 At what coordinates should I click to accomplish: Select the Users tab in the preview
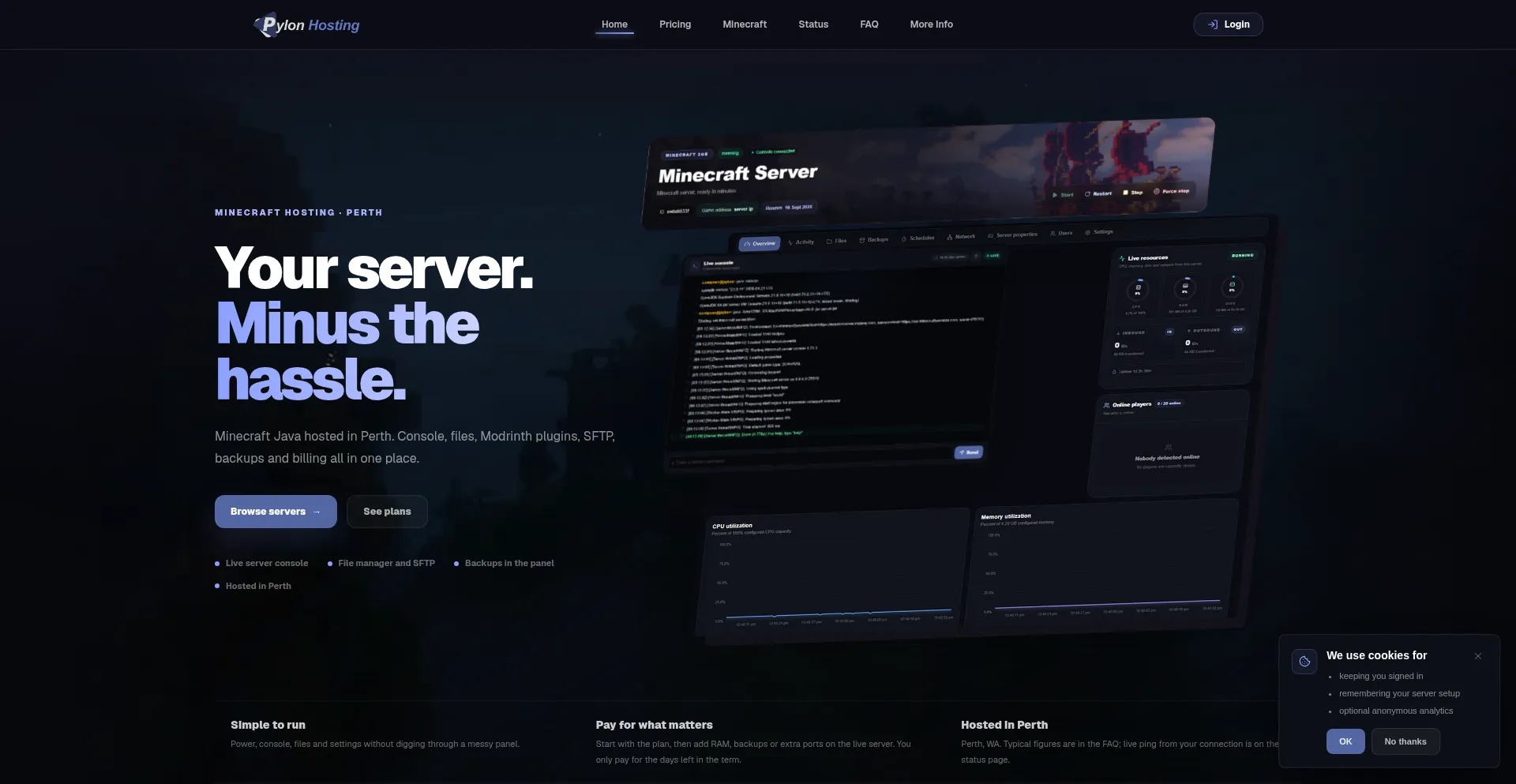pyautogui.click(x=1061, y=233)
